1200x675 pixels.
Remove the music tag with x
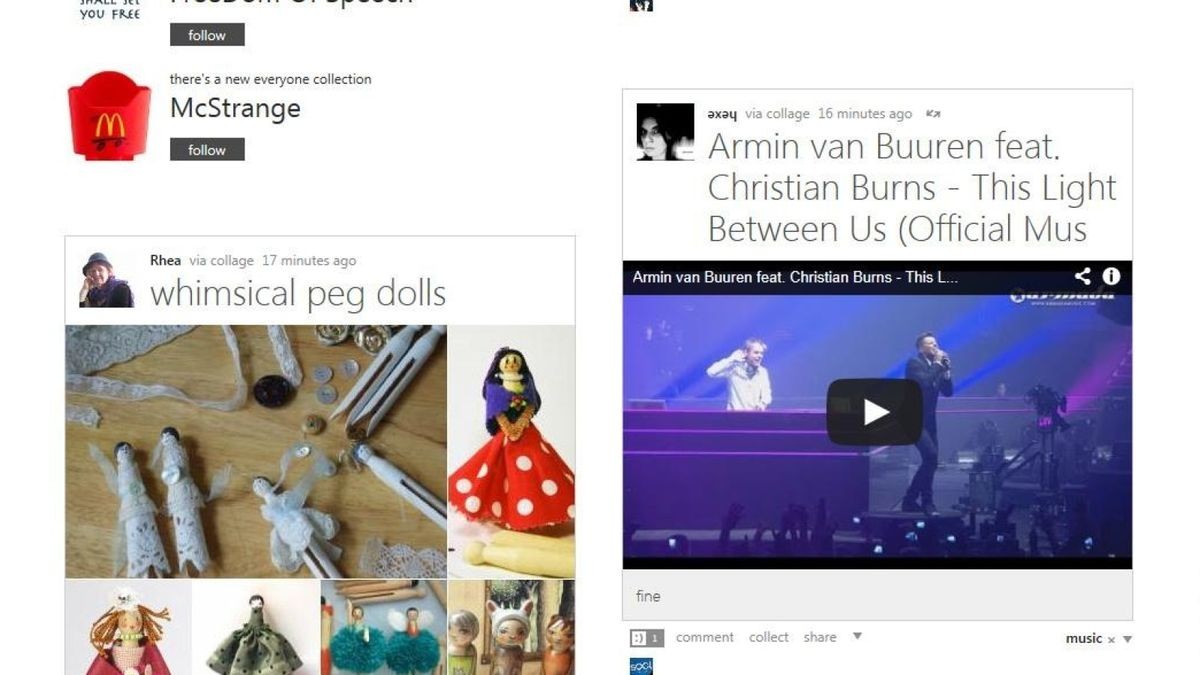1111,639
